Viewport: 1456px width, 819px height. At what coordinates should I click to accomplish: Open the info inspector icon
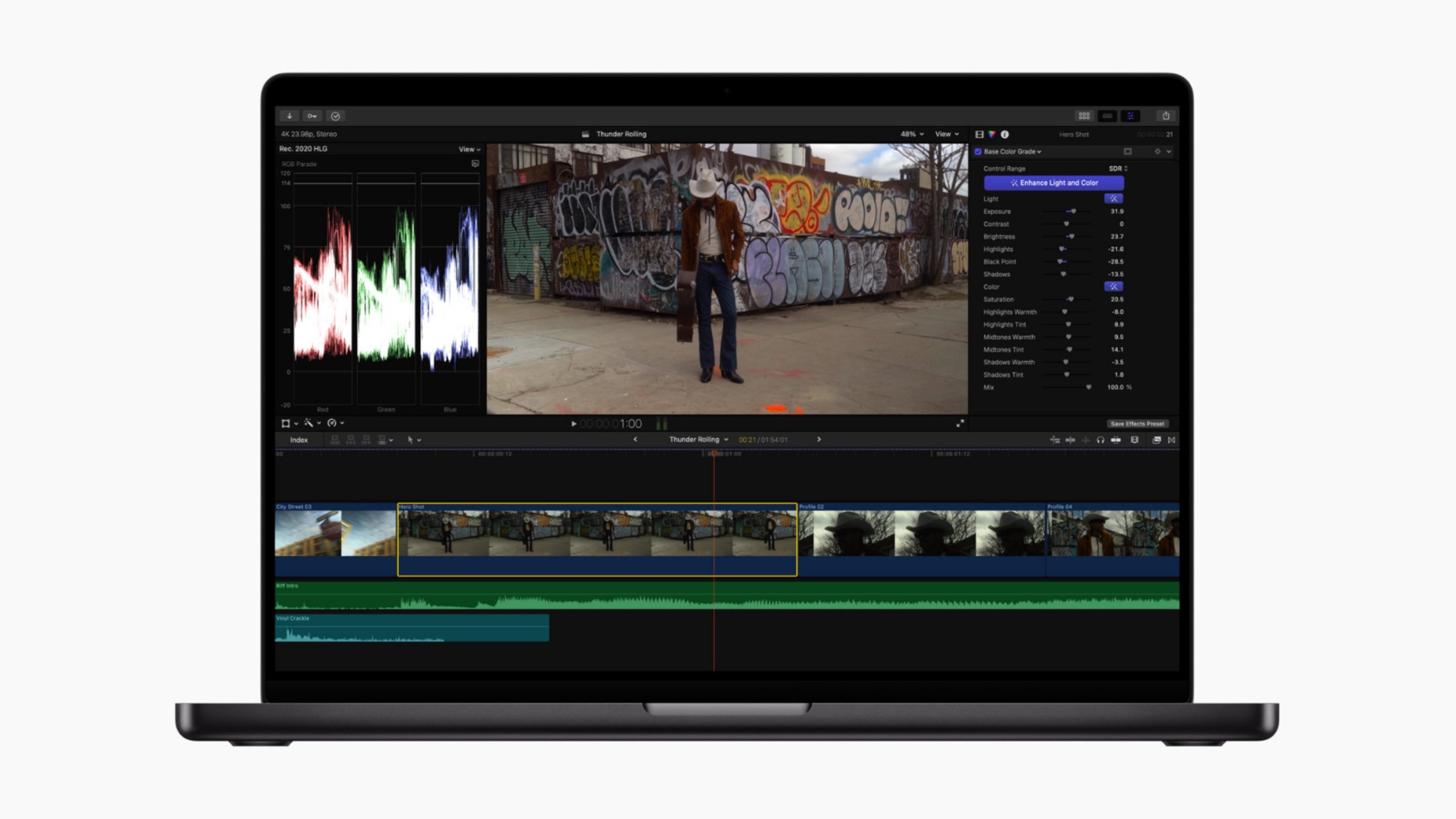pyautogui.click(x=1005, y=135)
